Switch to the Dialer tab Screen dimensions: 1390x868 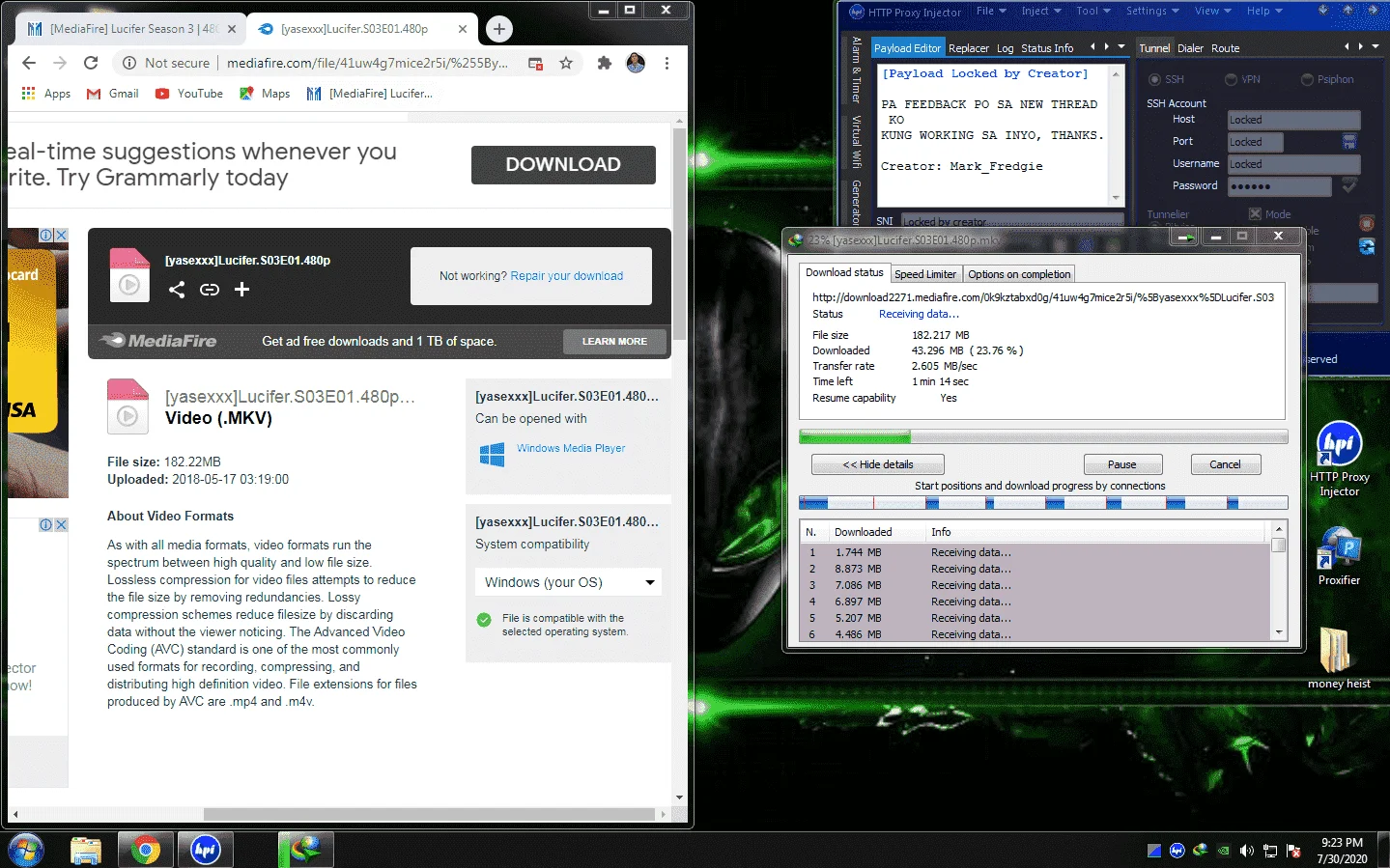[x=1190, y=48]
